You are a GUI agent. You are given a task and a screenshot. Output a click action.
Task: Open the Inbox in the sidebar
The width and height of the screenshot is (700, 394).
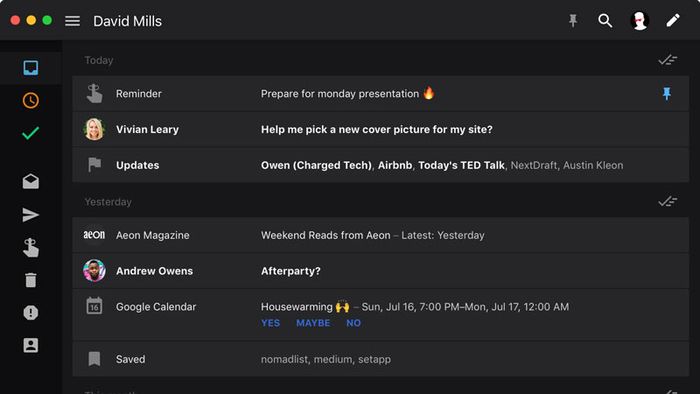[x=31, y=68]
